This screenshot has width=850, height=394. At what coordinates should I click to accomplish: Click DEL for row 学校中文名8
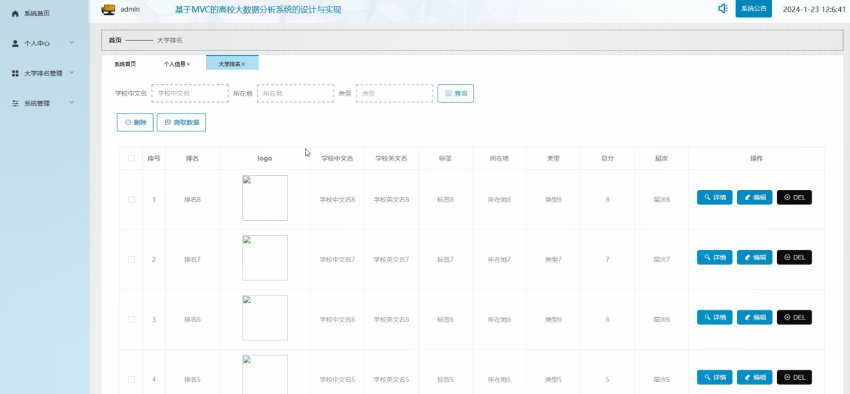click(794, 197)
